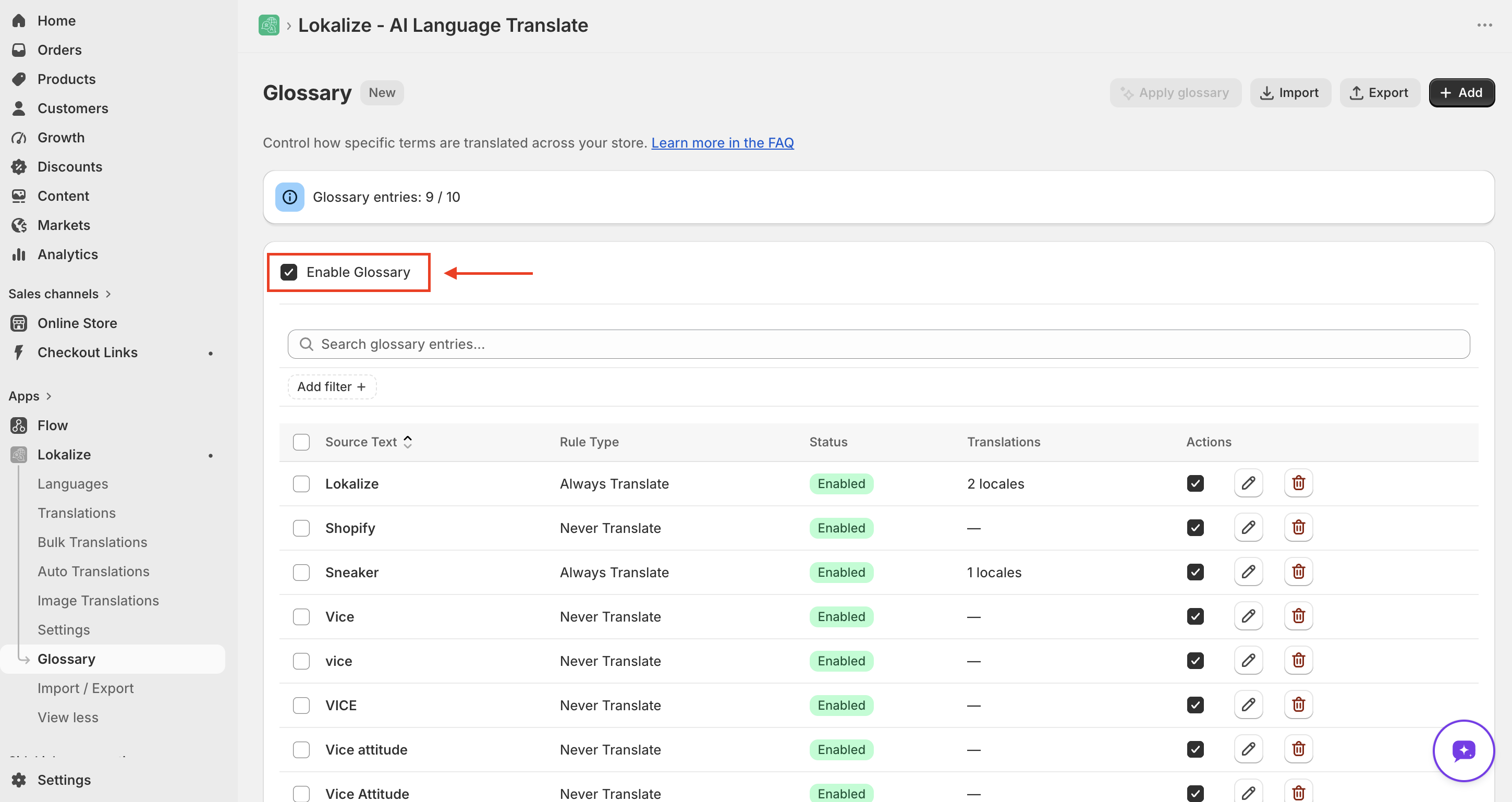Delete the capitalized Vice glossary entry
The image size is (1512, 802).
click(1298, 616)
